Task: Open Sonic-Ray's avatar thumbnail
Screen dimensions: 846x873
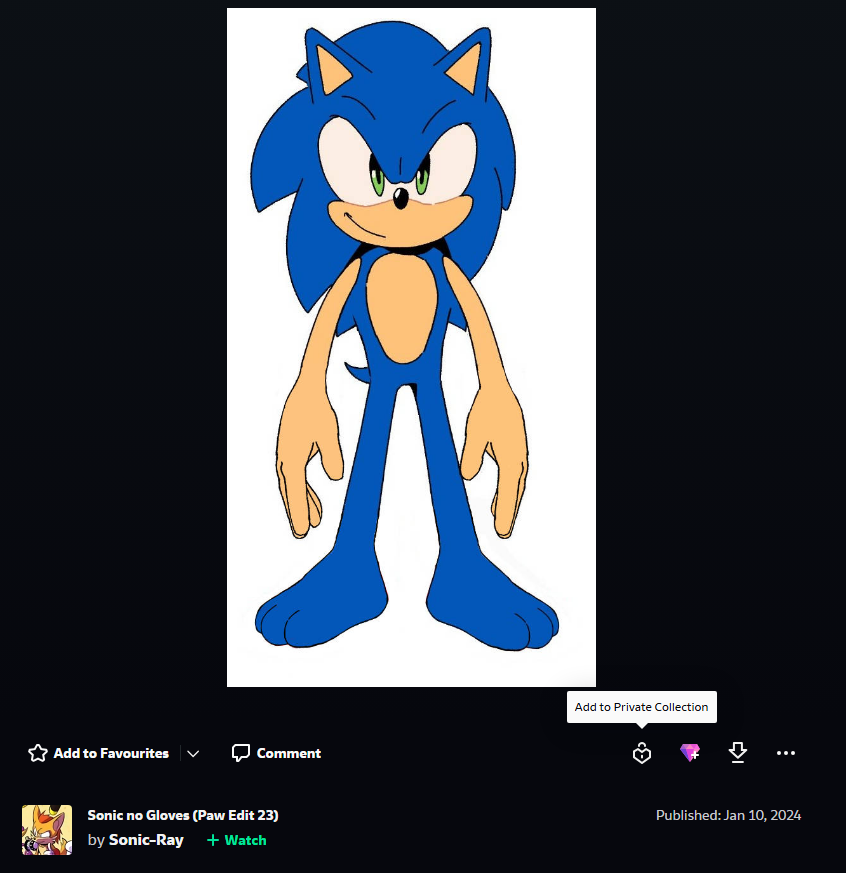Action: tap(47, 830)
